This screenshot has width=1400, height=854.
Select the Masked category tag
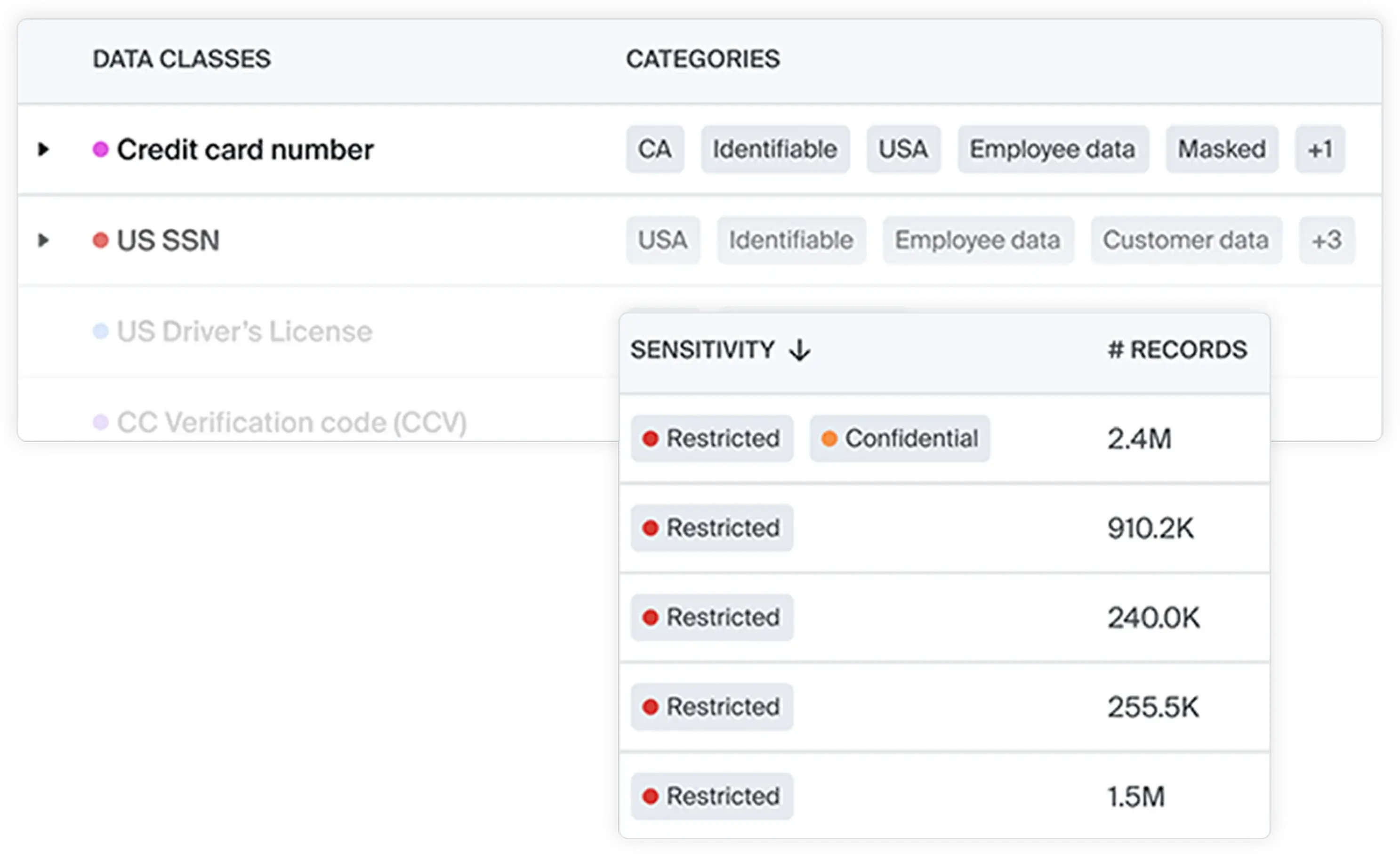click(x=1222, y=149)
